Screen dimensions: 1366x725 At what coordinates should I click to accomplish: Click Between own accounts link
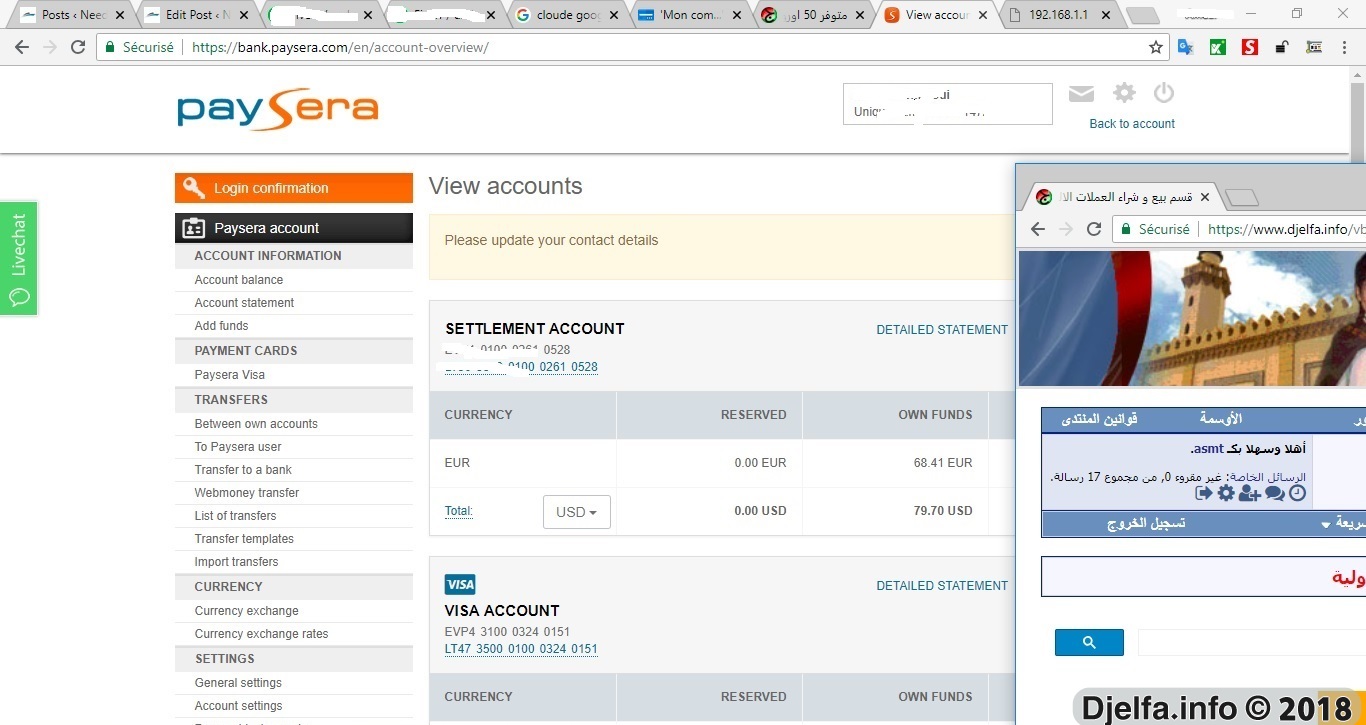pyautogui.click(x=256, y=424)
